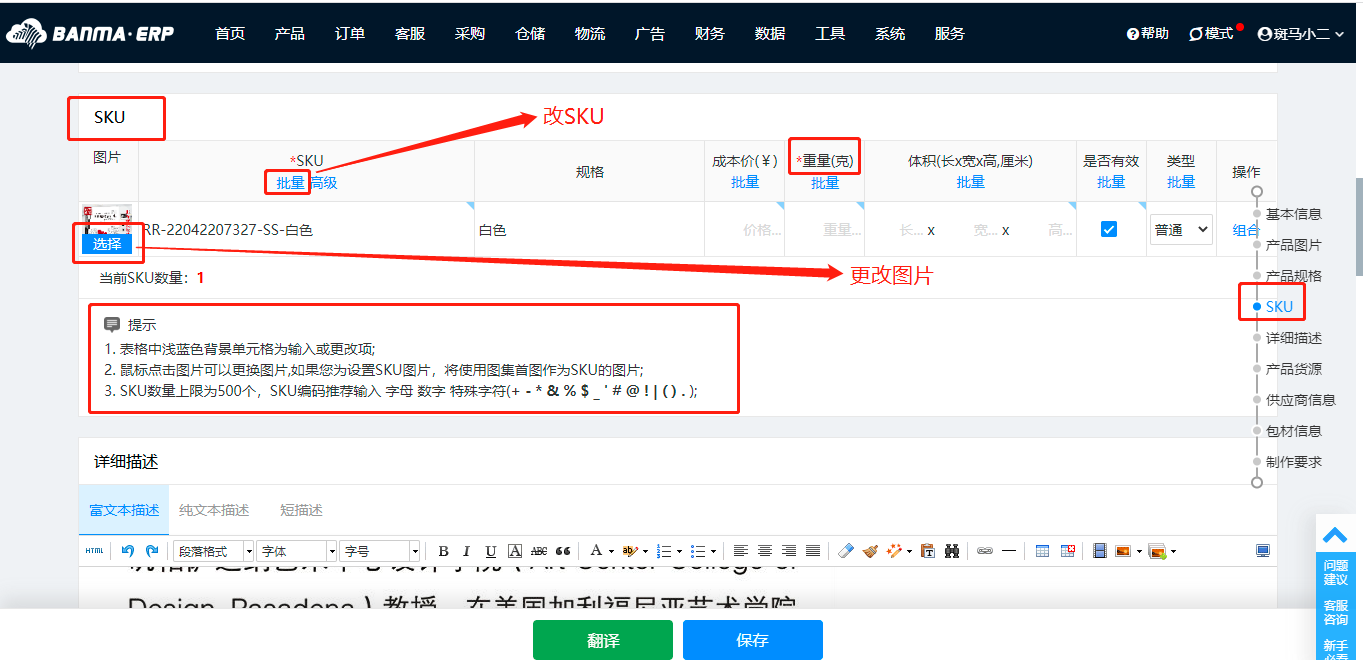This screenshot has width=1363, height=660.
Task: Align text to the right
Action: coord(789,551)
